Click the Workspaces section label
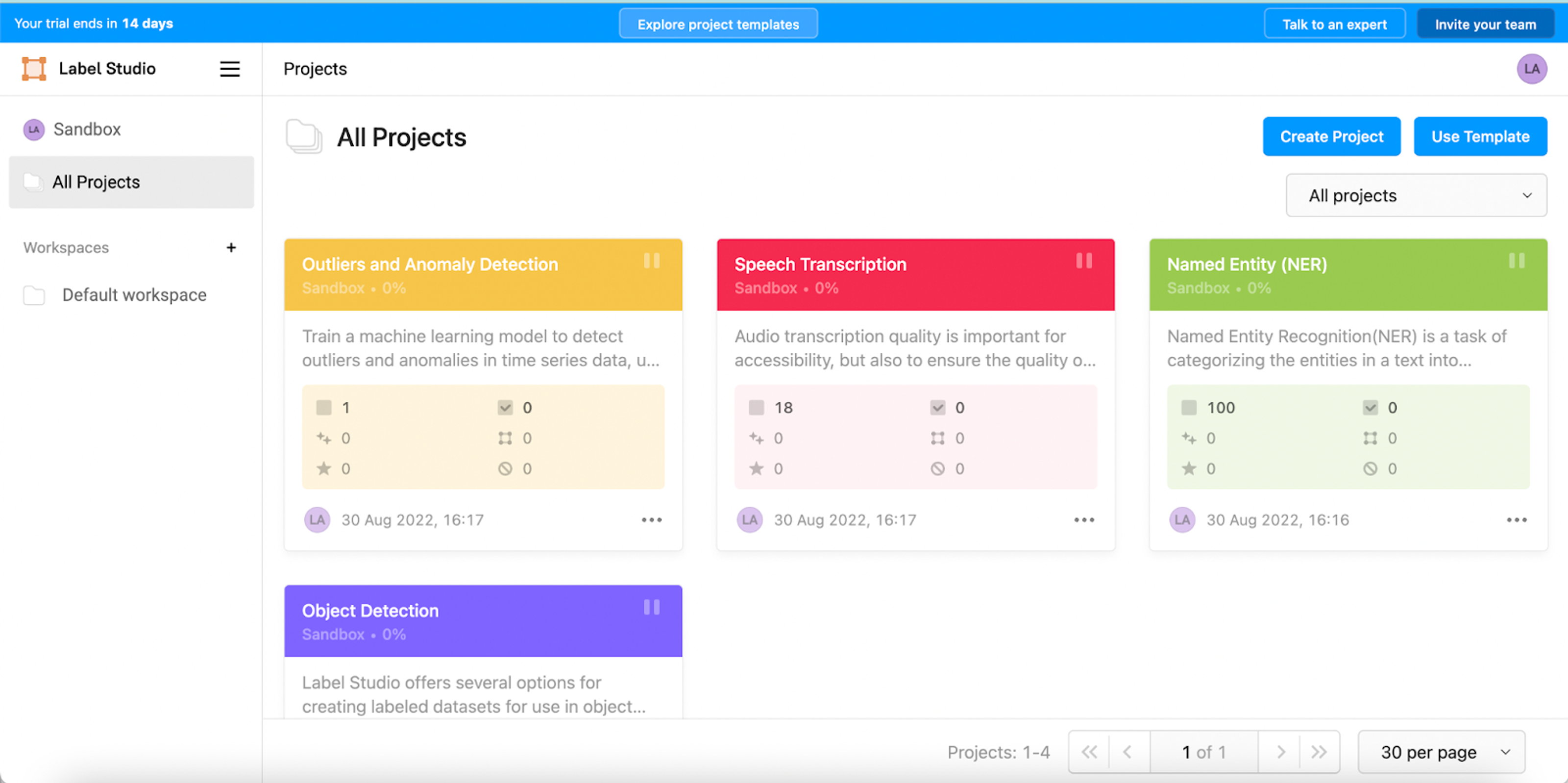This screenshot has width=1568, height=783. tap(66, 248)
